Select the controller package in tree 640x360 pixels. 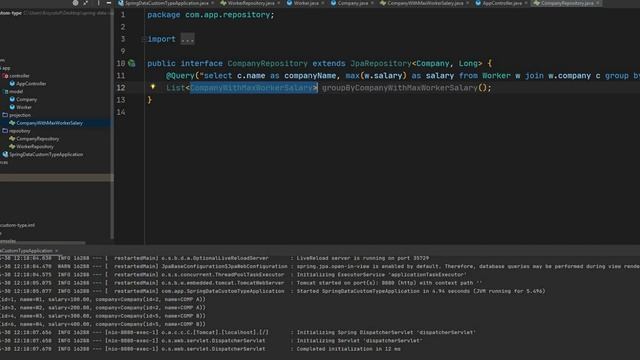(19, 76)
